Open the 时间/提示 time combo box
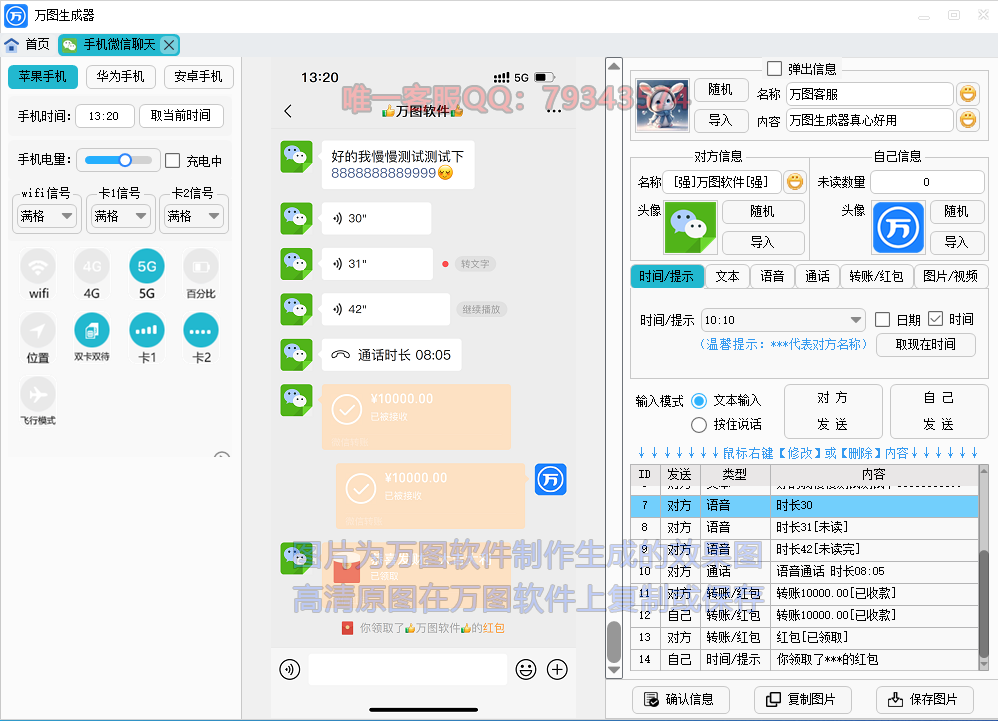This screenshot has height=721, width=998. click(783, 320)
